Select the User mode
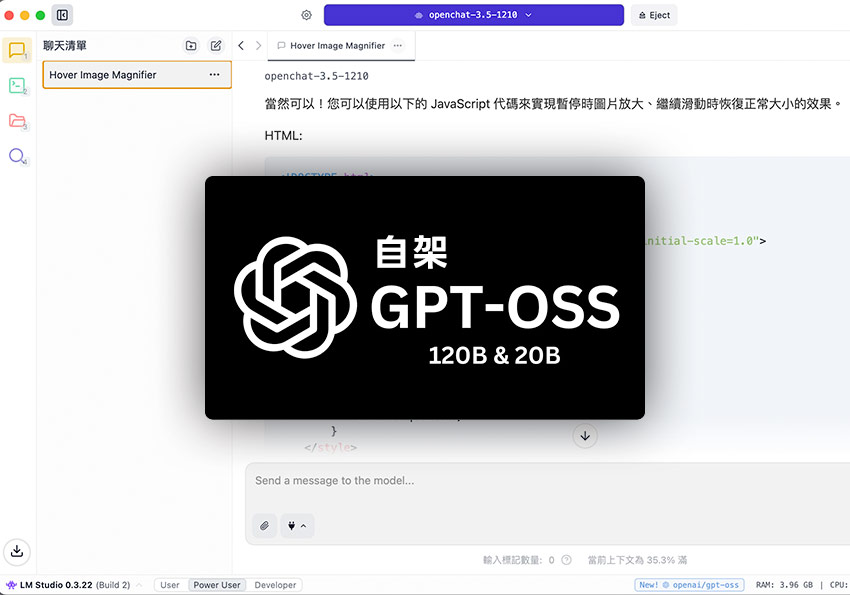This screenshot has height=595, width=850. [170, 585]
